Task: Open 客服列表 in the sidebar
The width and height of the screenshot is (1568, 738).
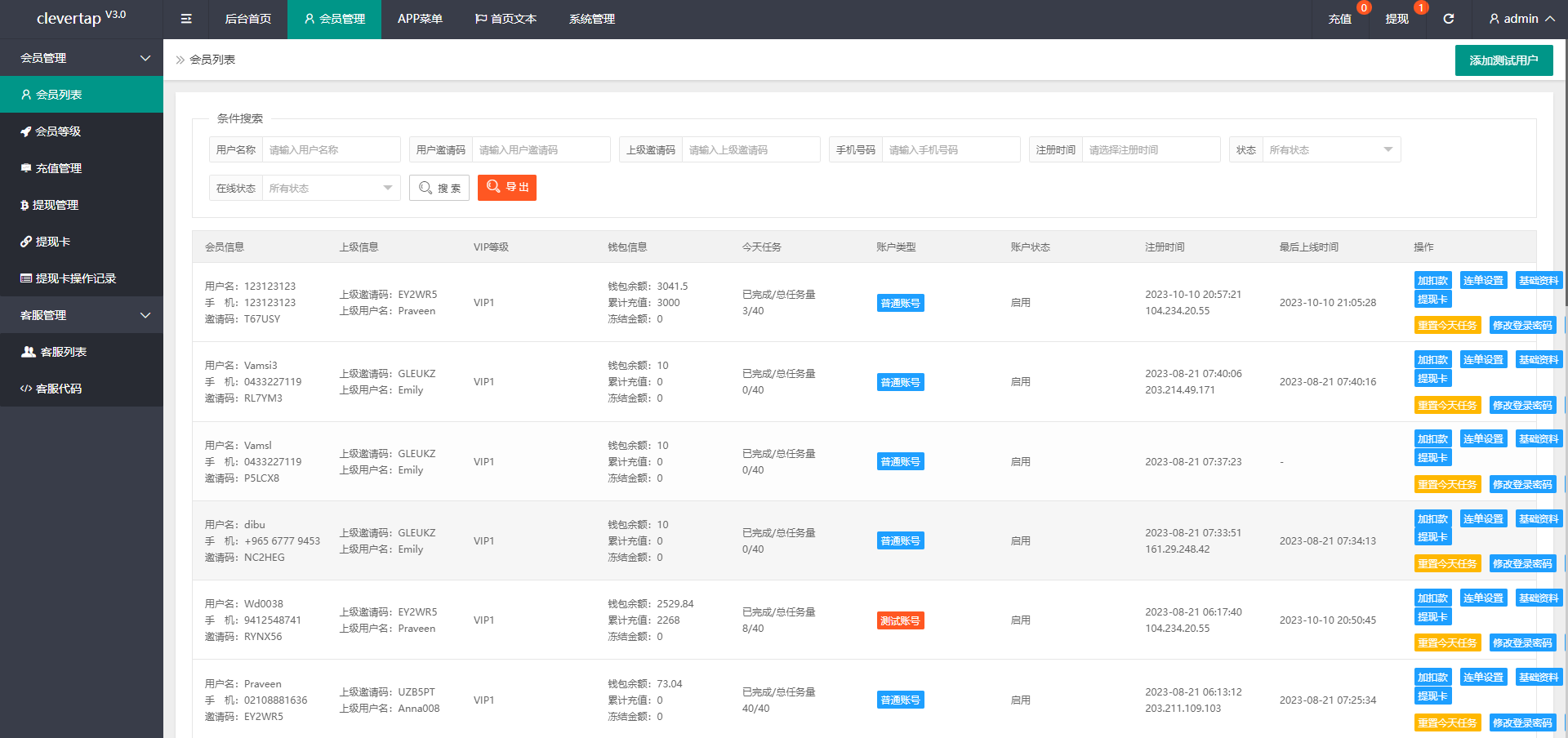Action: click(x=63, y=352)
